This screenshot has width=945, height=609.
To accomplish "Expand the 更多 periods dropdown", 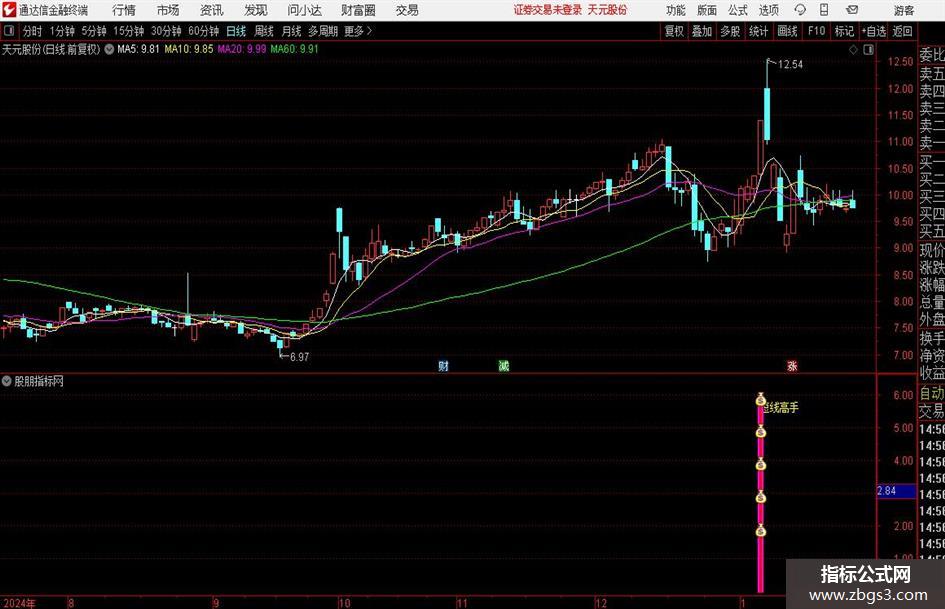I will click(x=358, y=31).
